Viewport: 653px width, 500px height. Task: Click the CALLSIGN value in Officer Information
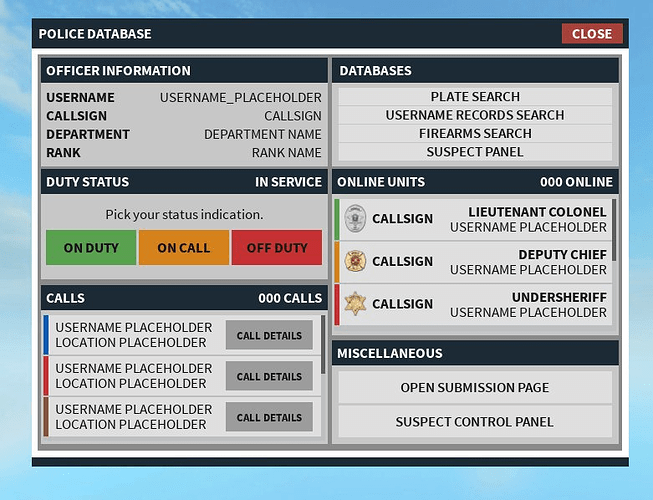coord(293,116)
